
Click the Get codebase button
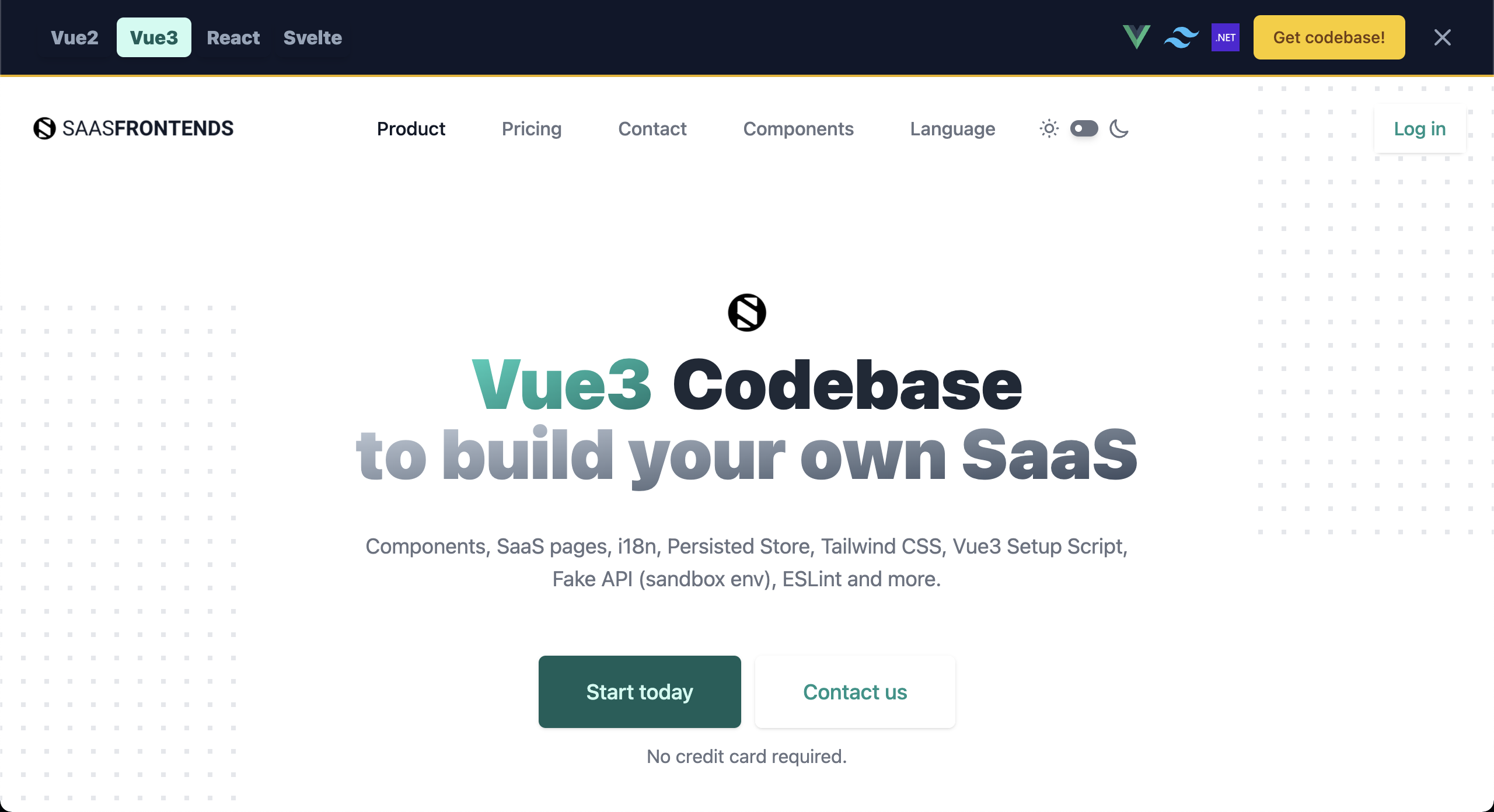pyautogui.click(x=1328, y=37)
